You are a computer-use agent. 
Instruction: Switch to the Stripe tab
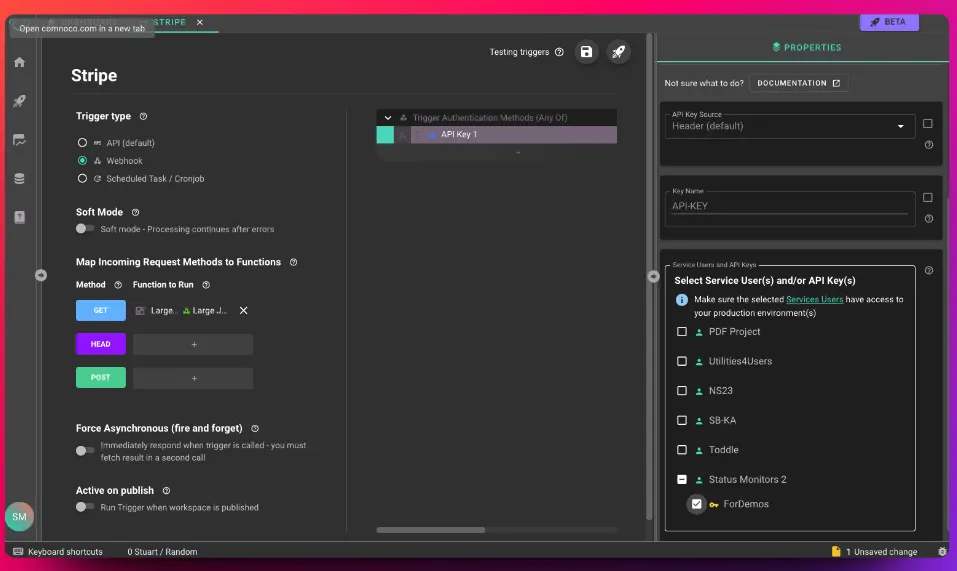[x=169, y=22]
